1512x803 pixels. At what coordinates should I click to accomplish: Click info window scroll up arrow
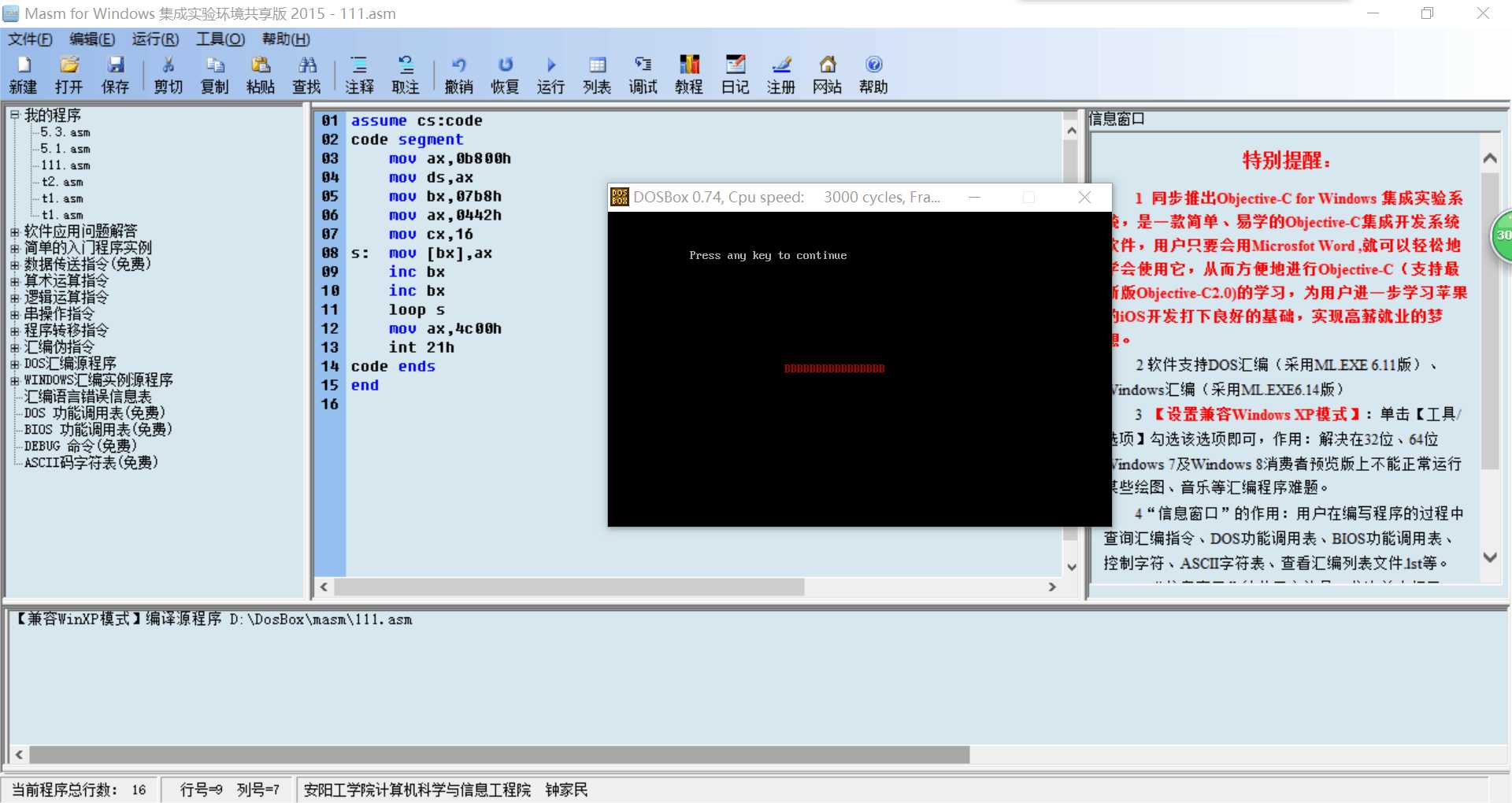pos(1489,158)
